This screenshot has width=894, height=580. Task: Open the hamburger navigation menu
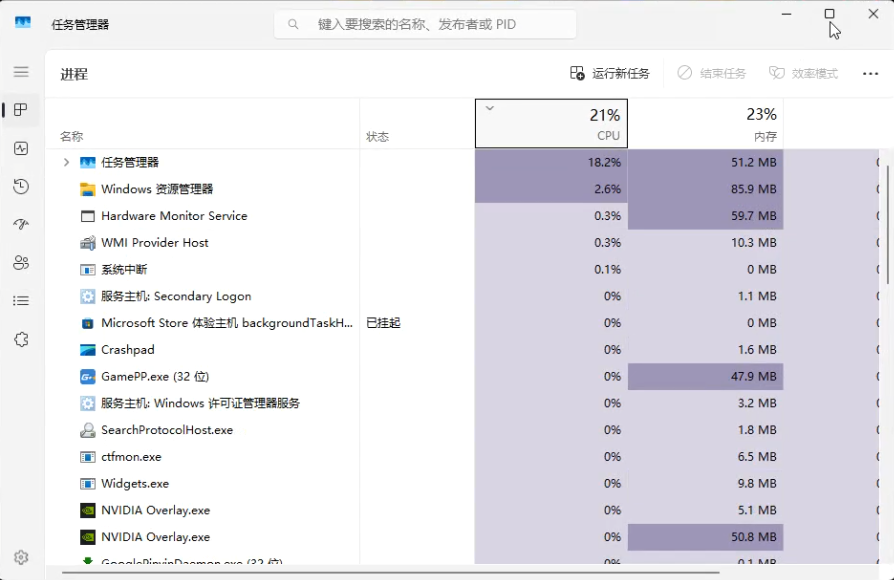[x=21, y=71]
